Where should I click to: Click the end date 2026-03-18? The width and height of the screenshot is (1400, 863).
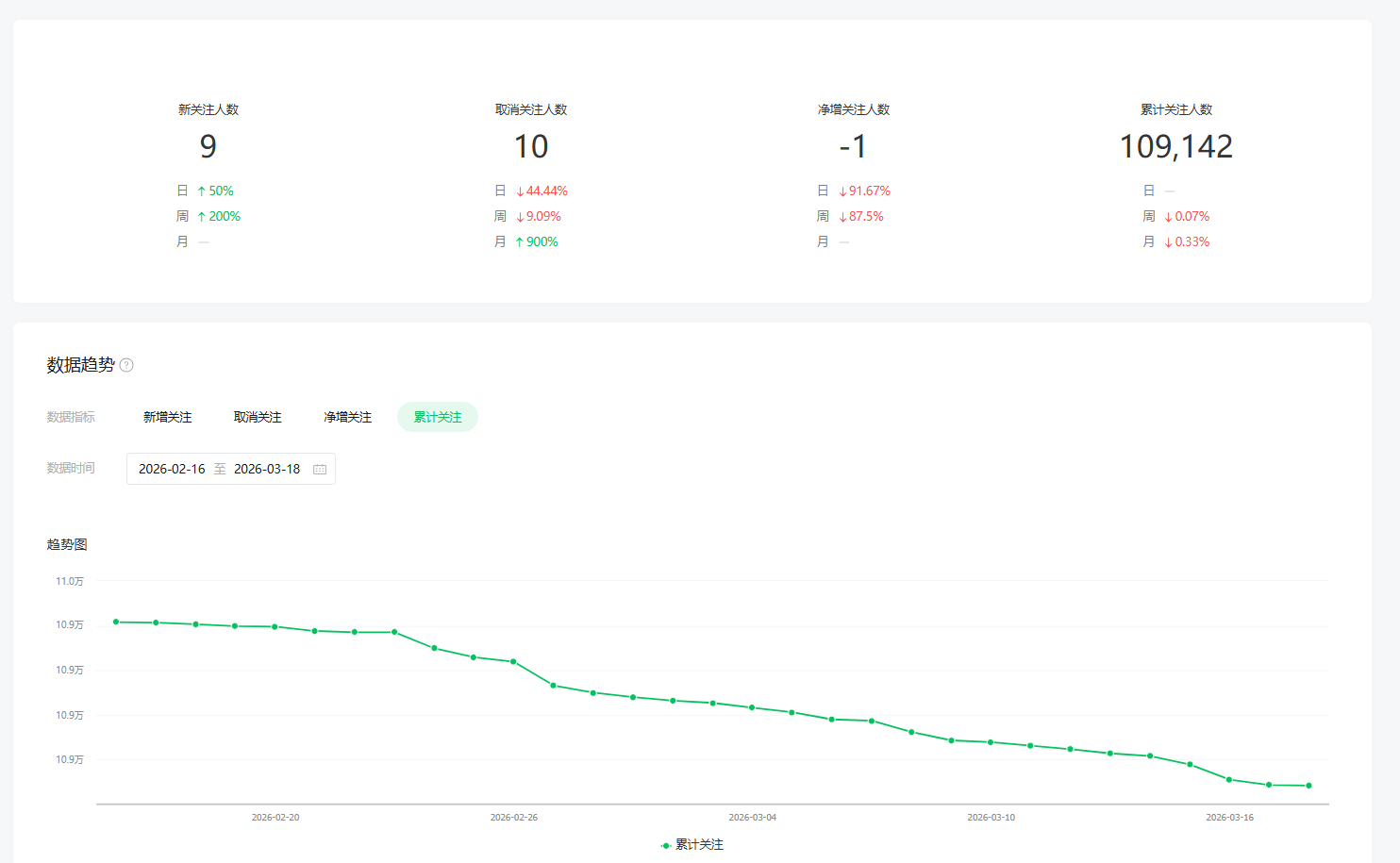click(267, 469)
